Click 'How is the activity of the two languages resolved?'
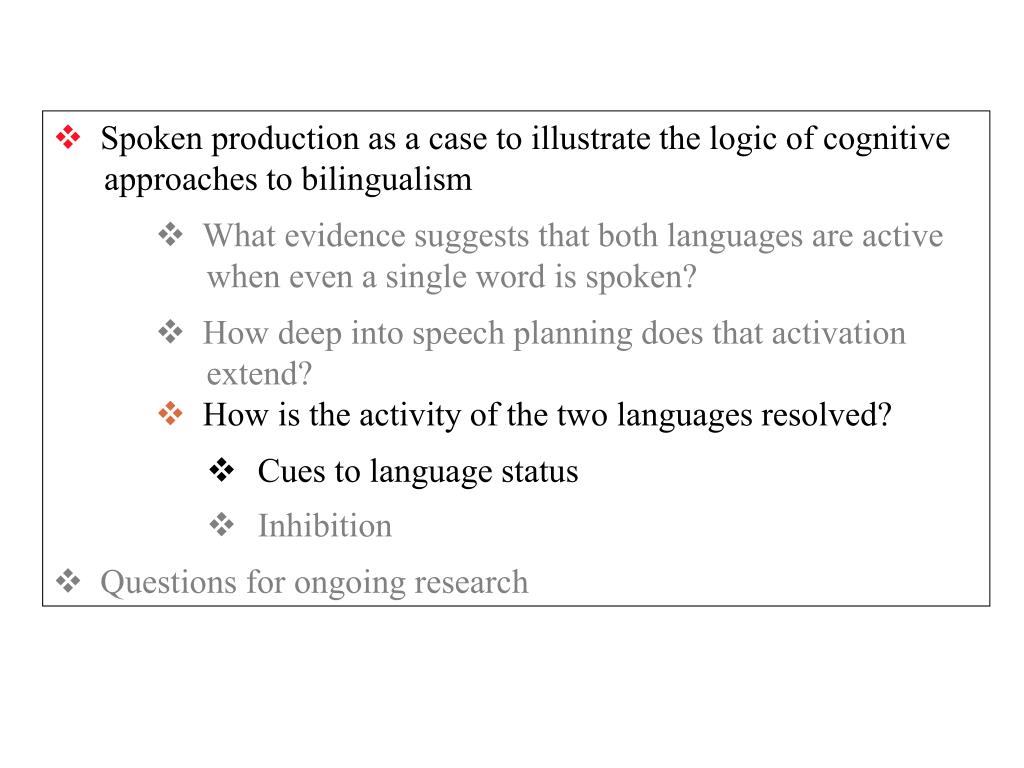The height and width of the screenshot is (768, 1024). [547, 415]
